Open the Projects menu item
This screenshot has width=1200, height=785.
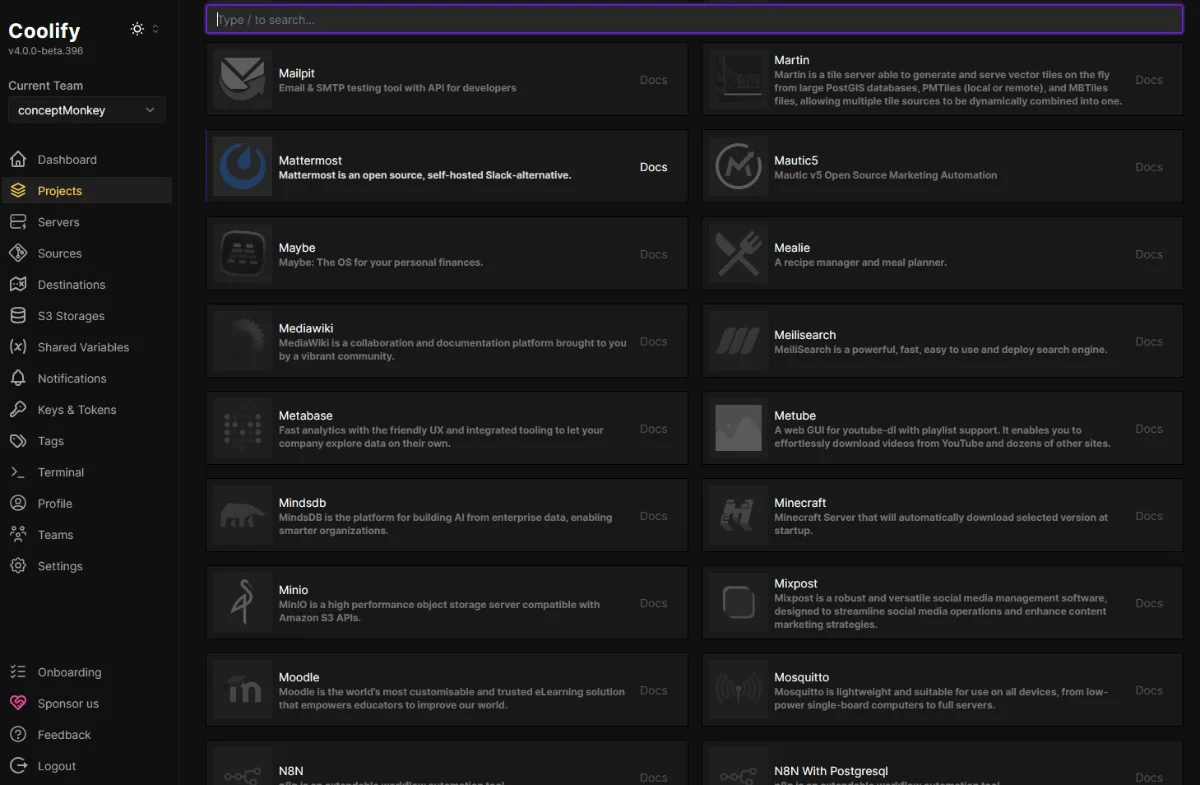(x=87, y=191)
